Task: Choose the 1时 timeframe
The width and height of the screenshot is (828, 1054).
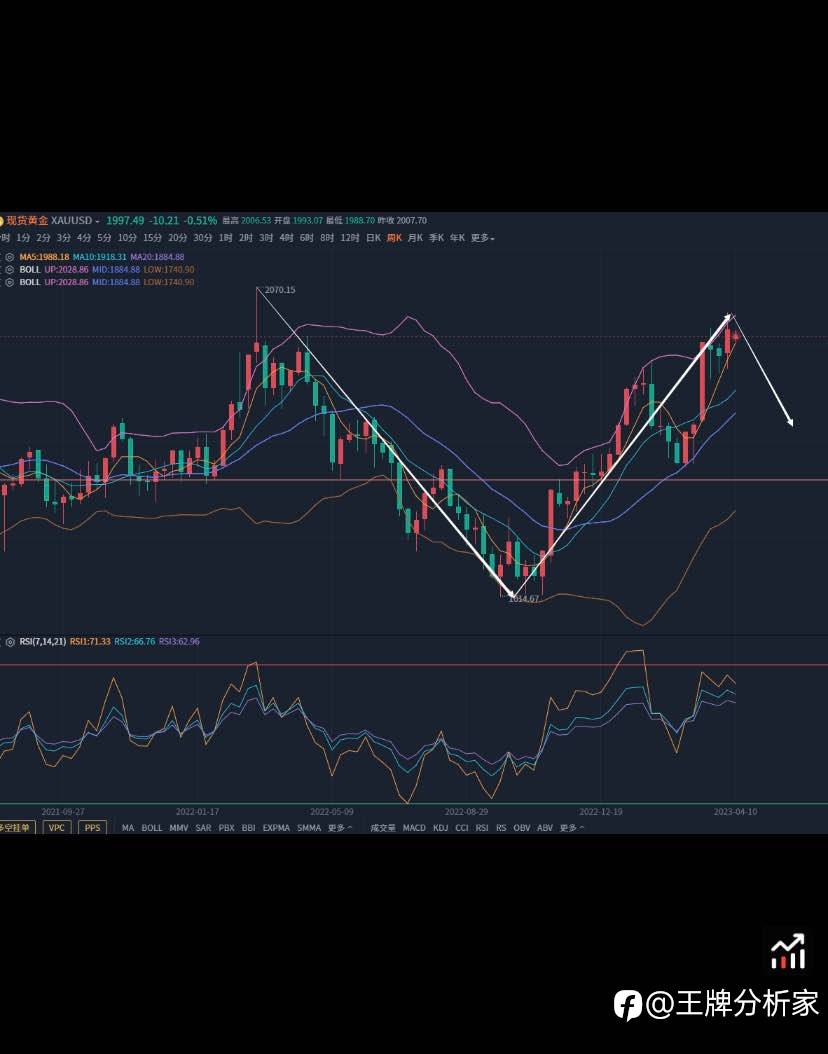Action: click(x=226, y=238)
